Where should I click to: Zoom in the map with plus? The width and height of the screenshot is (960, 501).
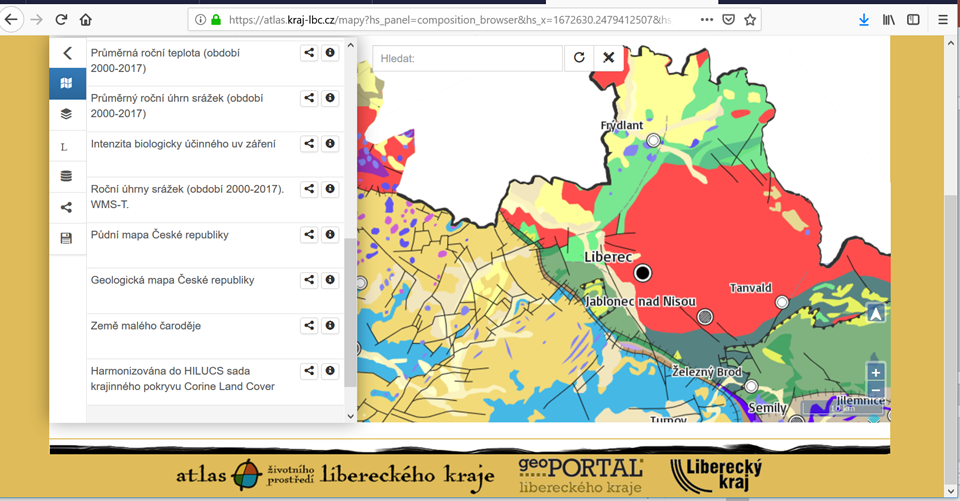876,372
